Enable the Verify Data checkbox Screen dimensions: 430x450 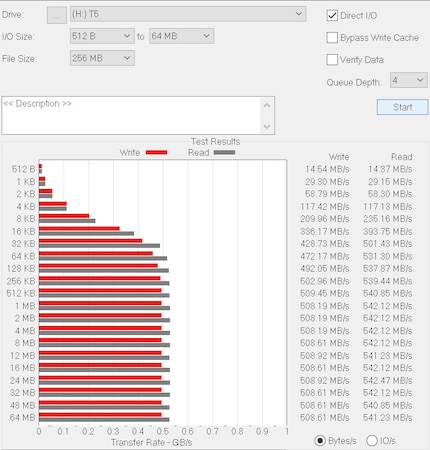pyautogui.click(x=332, y=60)
